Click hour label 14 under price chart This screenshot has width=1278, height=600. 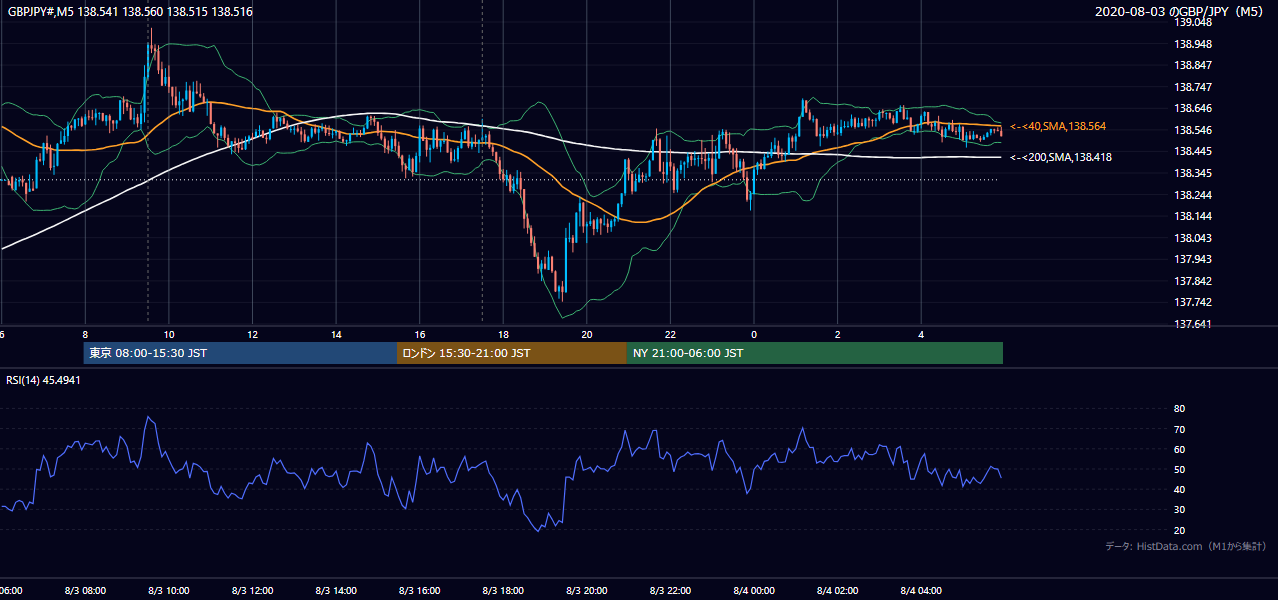(336, 334)
